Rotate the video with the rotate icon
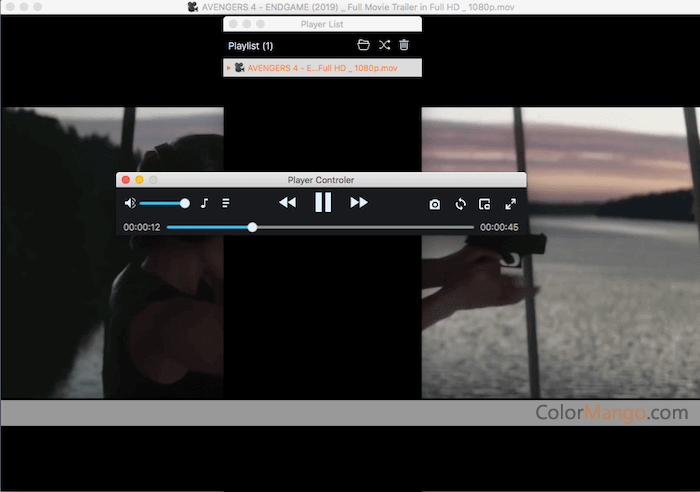Image resolution: width=700 pixels, height=492 pixels. (460, 204)
